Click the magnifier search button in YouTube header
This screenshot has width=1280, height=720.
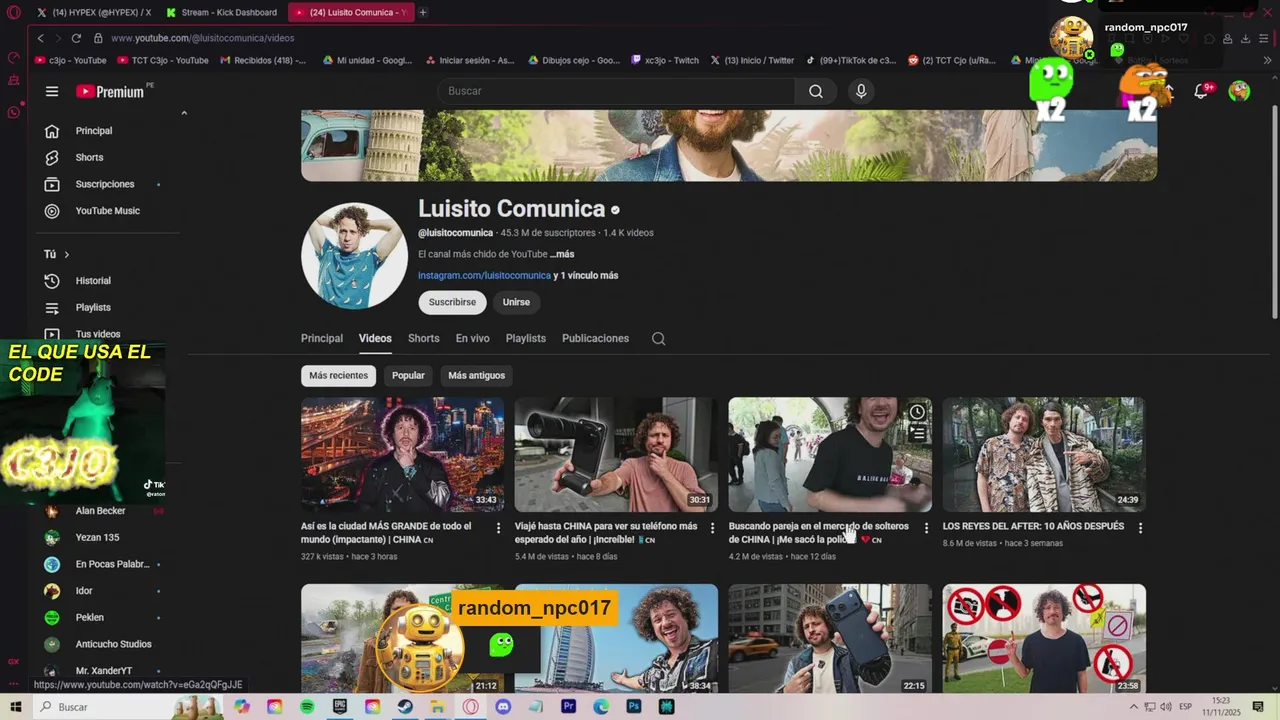click(816, 91)
